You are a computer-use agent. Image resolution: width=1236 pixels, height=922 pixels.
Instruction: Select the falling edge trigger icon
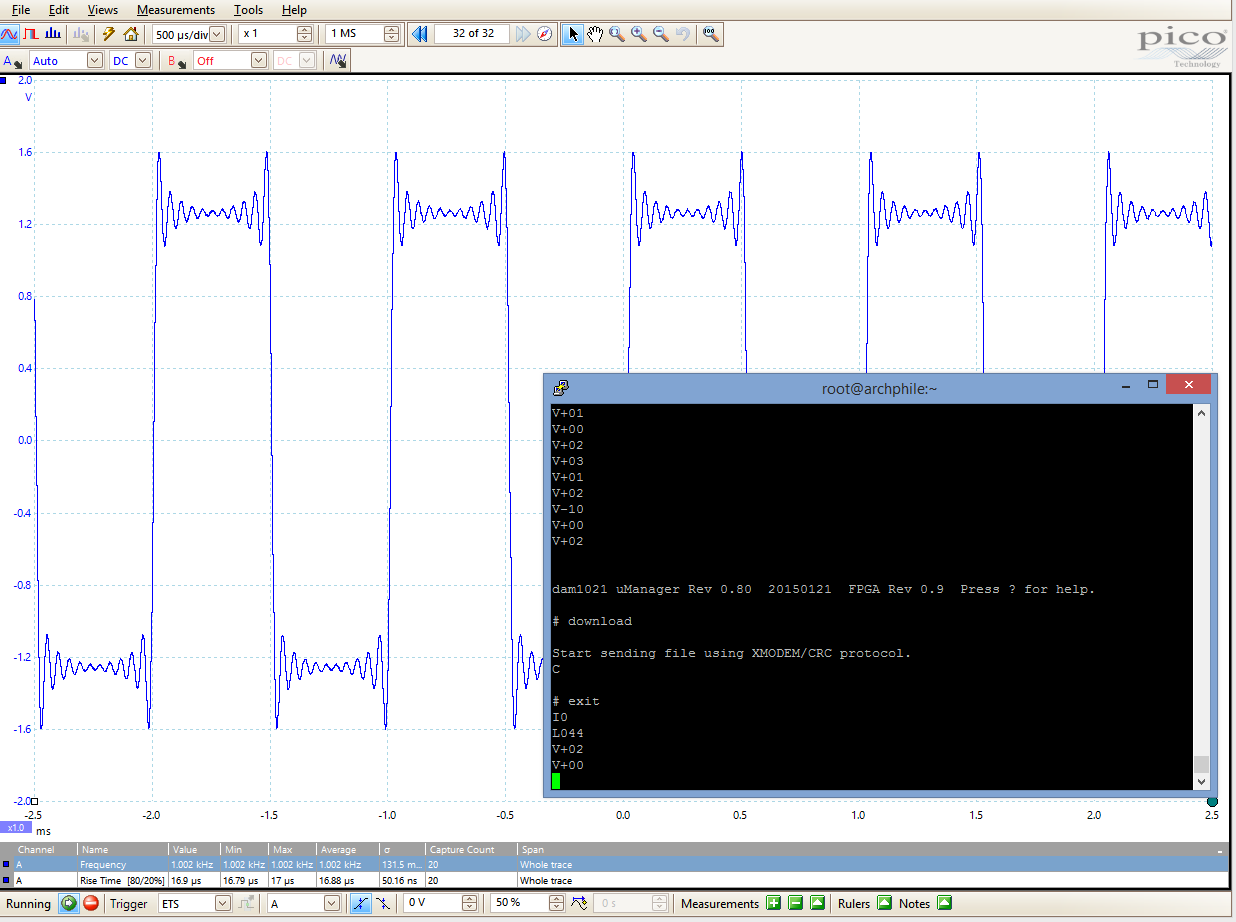click(x=383, y=903)
